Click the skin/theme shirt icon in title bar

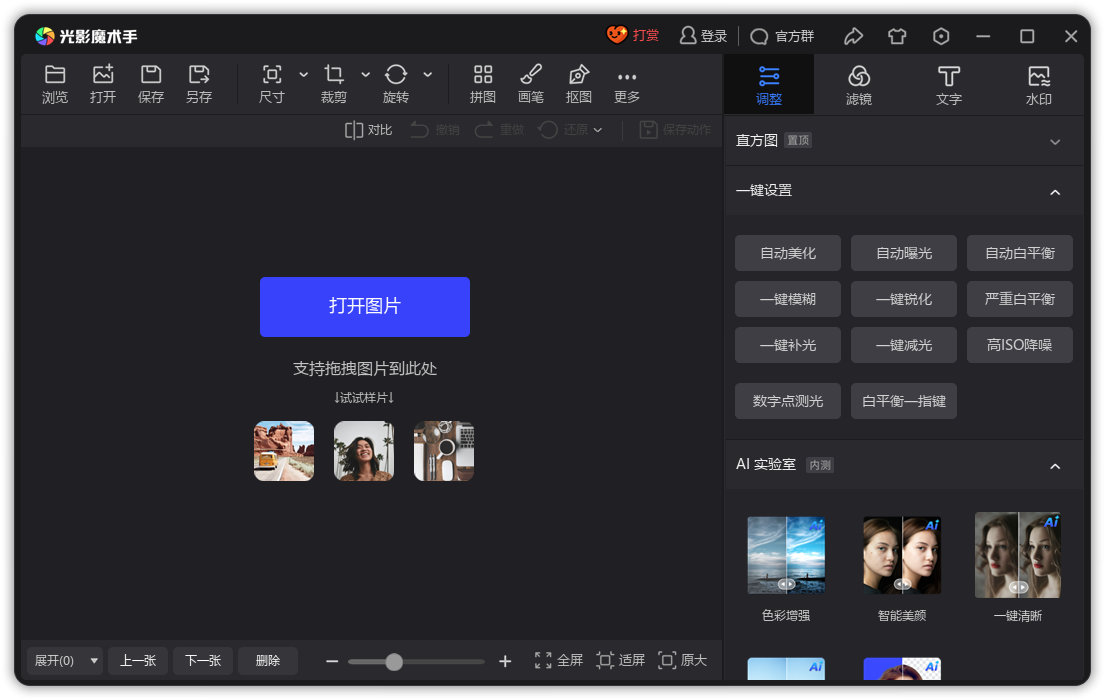(x=897, y=36)
